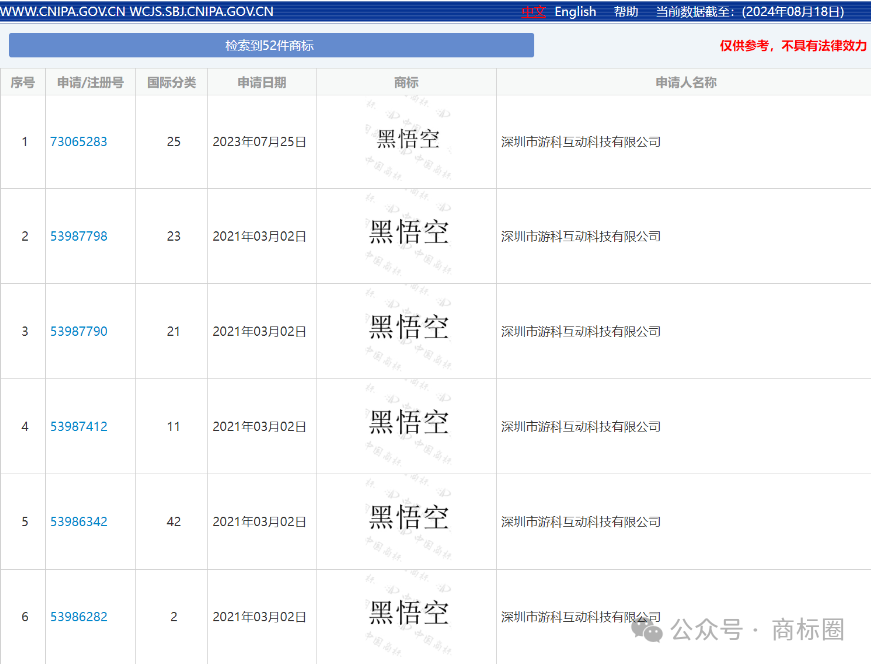This screenshot has width=872, height=664.
Task: Click the 当前数据截至 date text
Action: point(750,12)
